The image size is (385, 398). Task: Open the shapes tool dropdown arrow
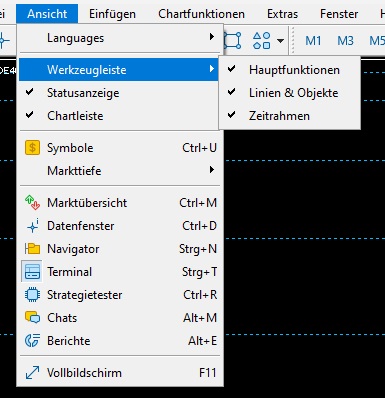tap(281, 41)
